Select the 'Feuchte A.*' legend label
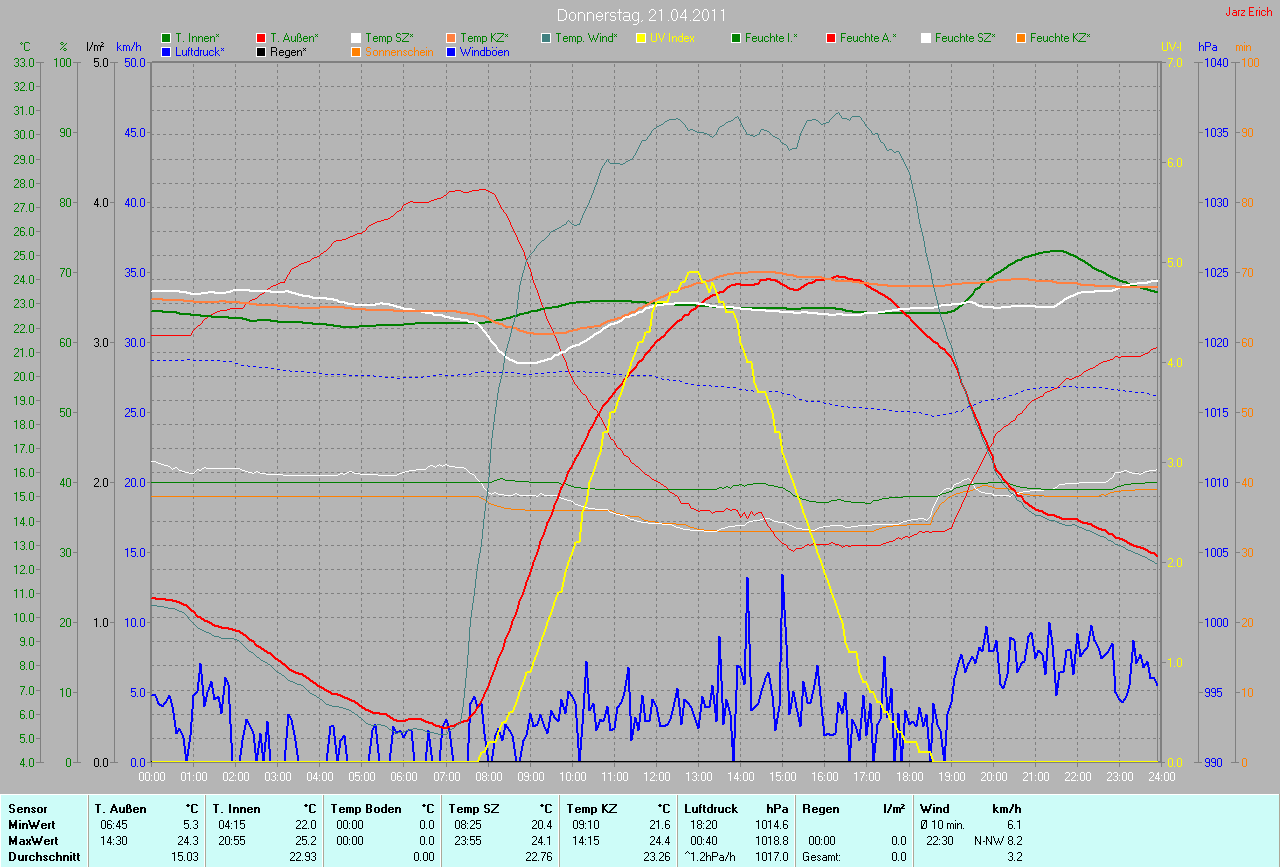The image size is (1280, 867). pos(868,37)
